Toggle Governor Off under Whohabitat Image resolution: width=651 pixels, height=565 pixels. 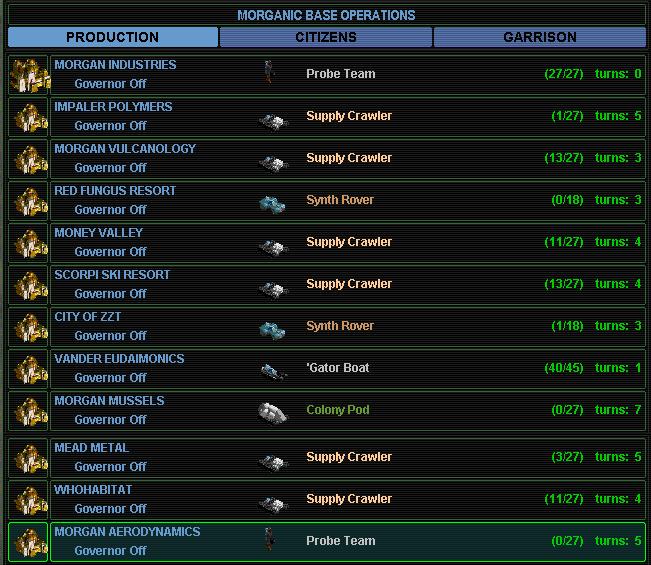(110, 509)
